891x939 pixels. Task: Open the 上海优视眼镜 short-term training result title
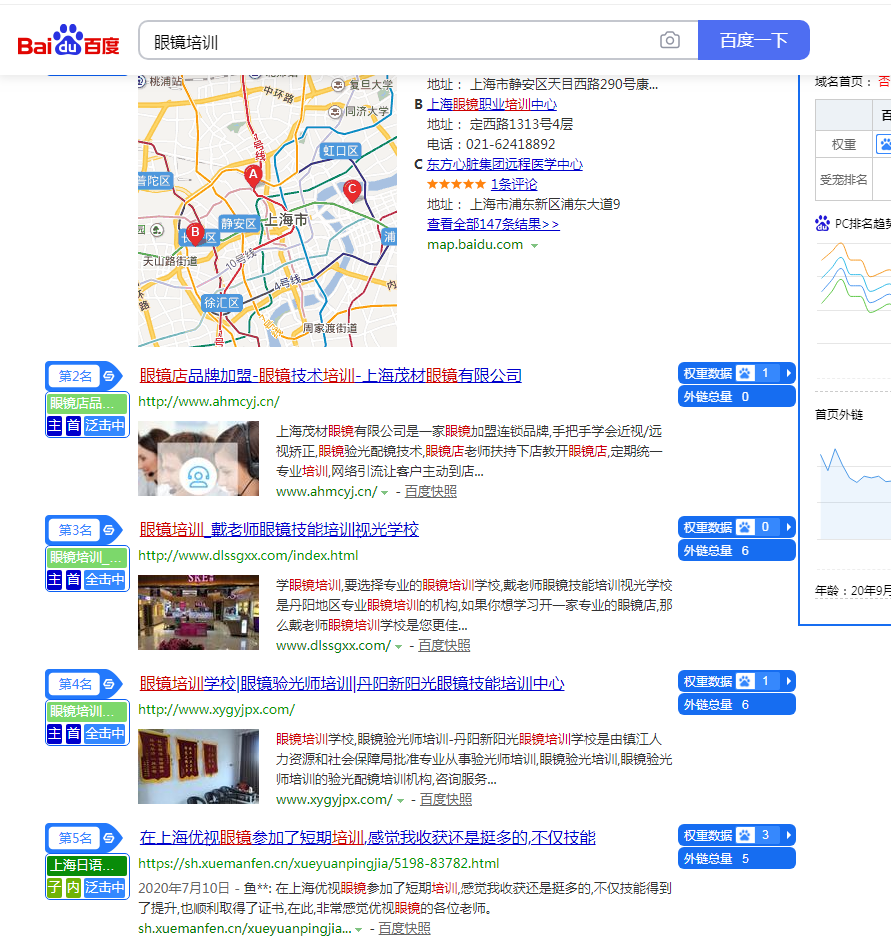click(x=368, y=837)
